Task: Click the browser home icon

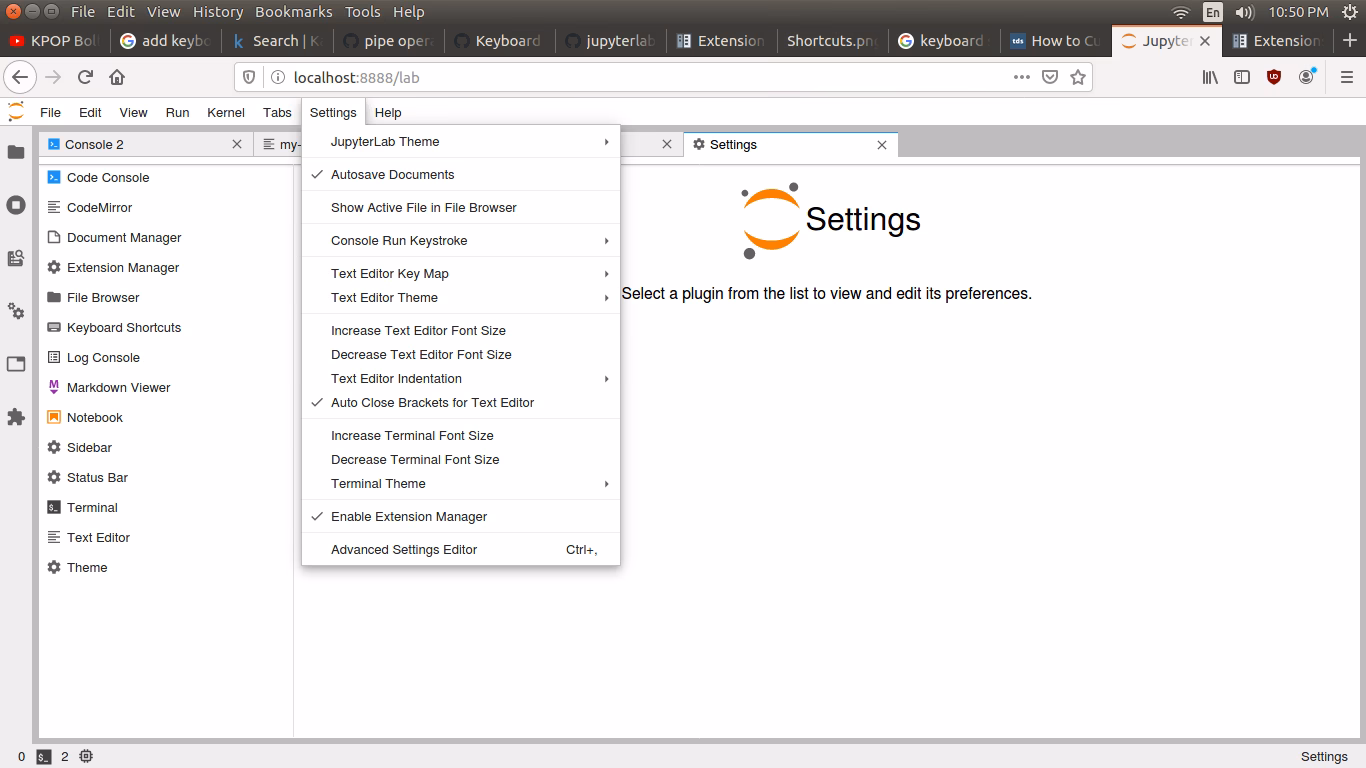Action: [x=117, y=77]
